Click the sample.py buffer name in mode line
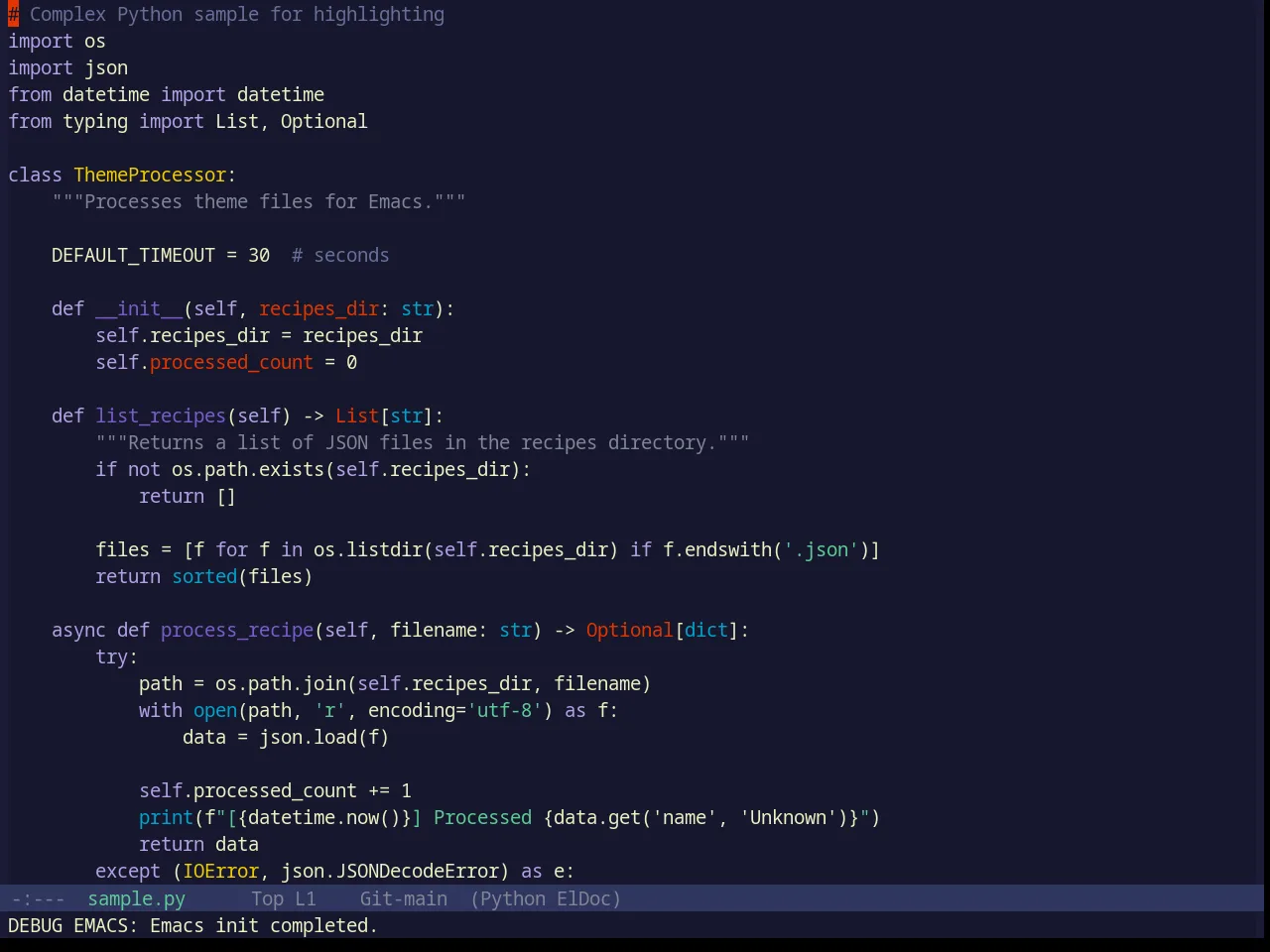The height and width of the screenshot is (952, 1270). tap(136, 898)
